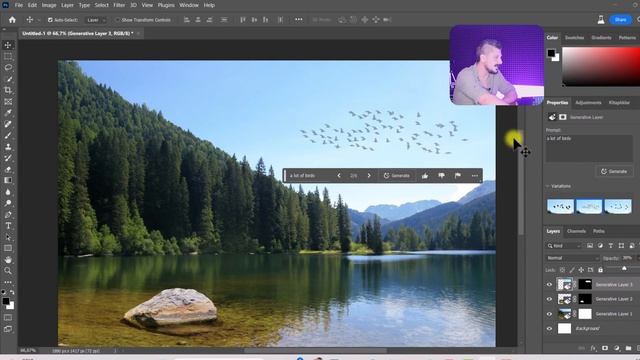The width and height of the screenshot is (640, 360).
Task: Select the Path Selection tool
Action: click(8, 237)
